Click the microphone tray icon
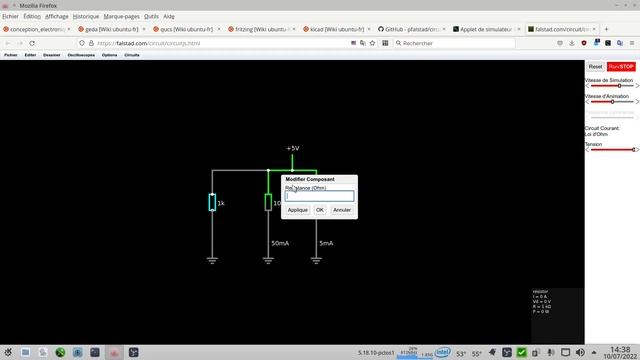This screenshot has width=640, height=360. point(551,352)
